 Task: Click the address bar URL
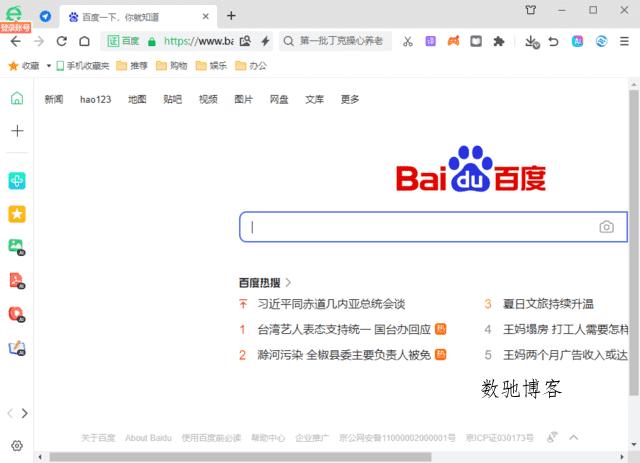198,41
